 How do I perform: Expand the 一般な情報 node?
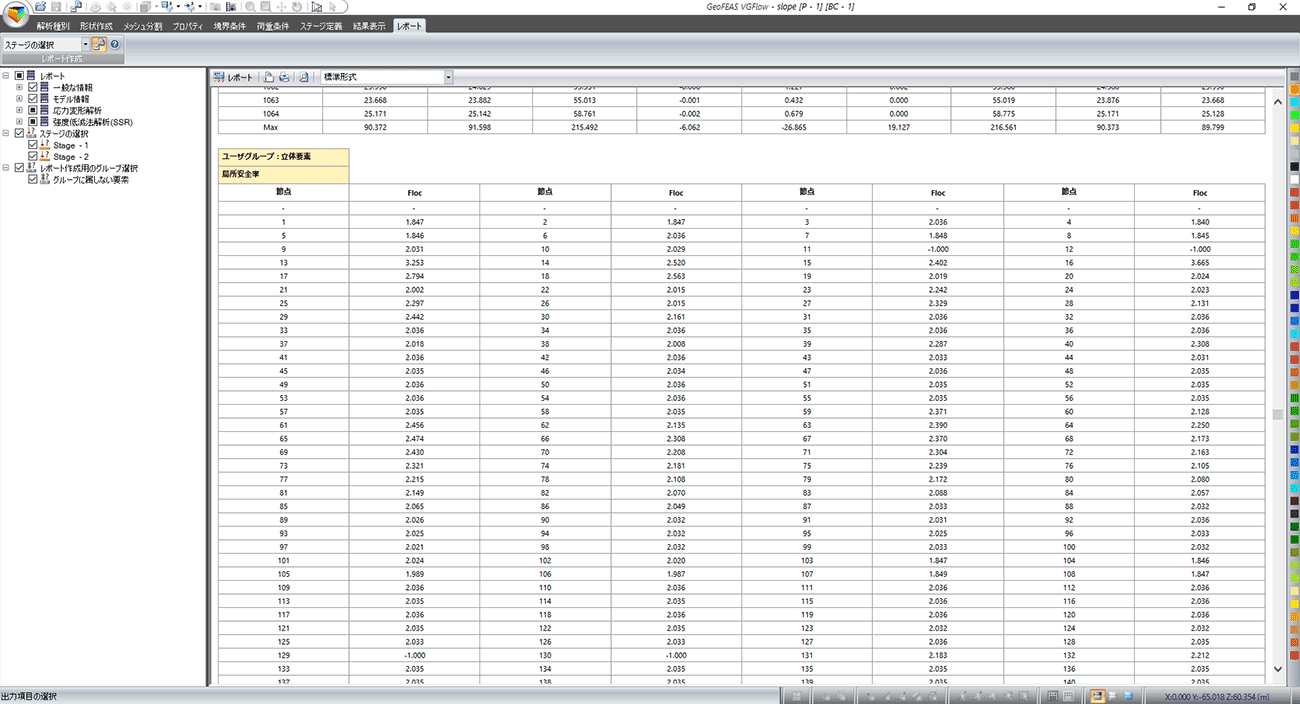coord(19,87)
